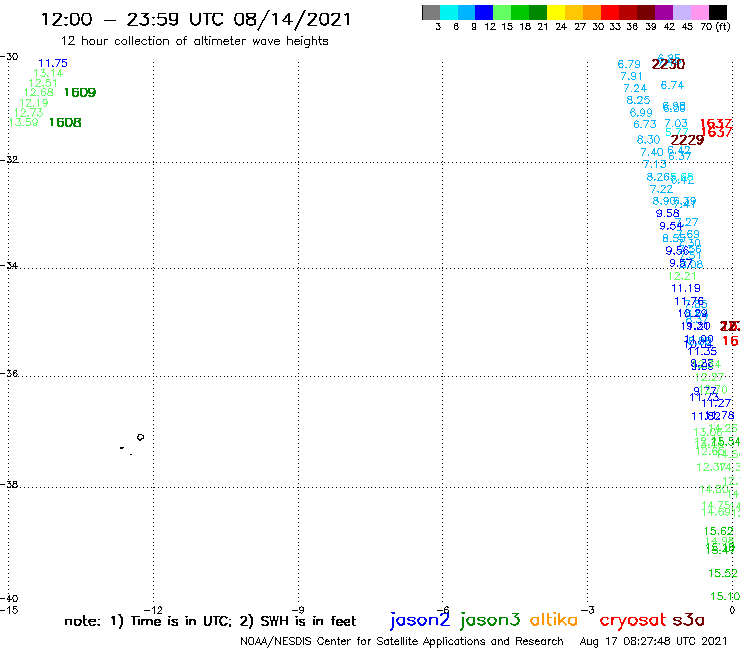Click the '13.14' wave height value

(x=48, y=73)
